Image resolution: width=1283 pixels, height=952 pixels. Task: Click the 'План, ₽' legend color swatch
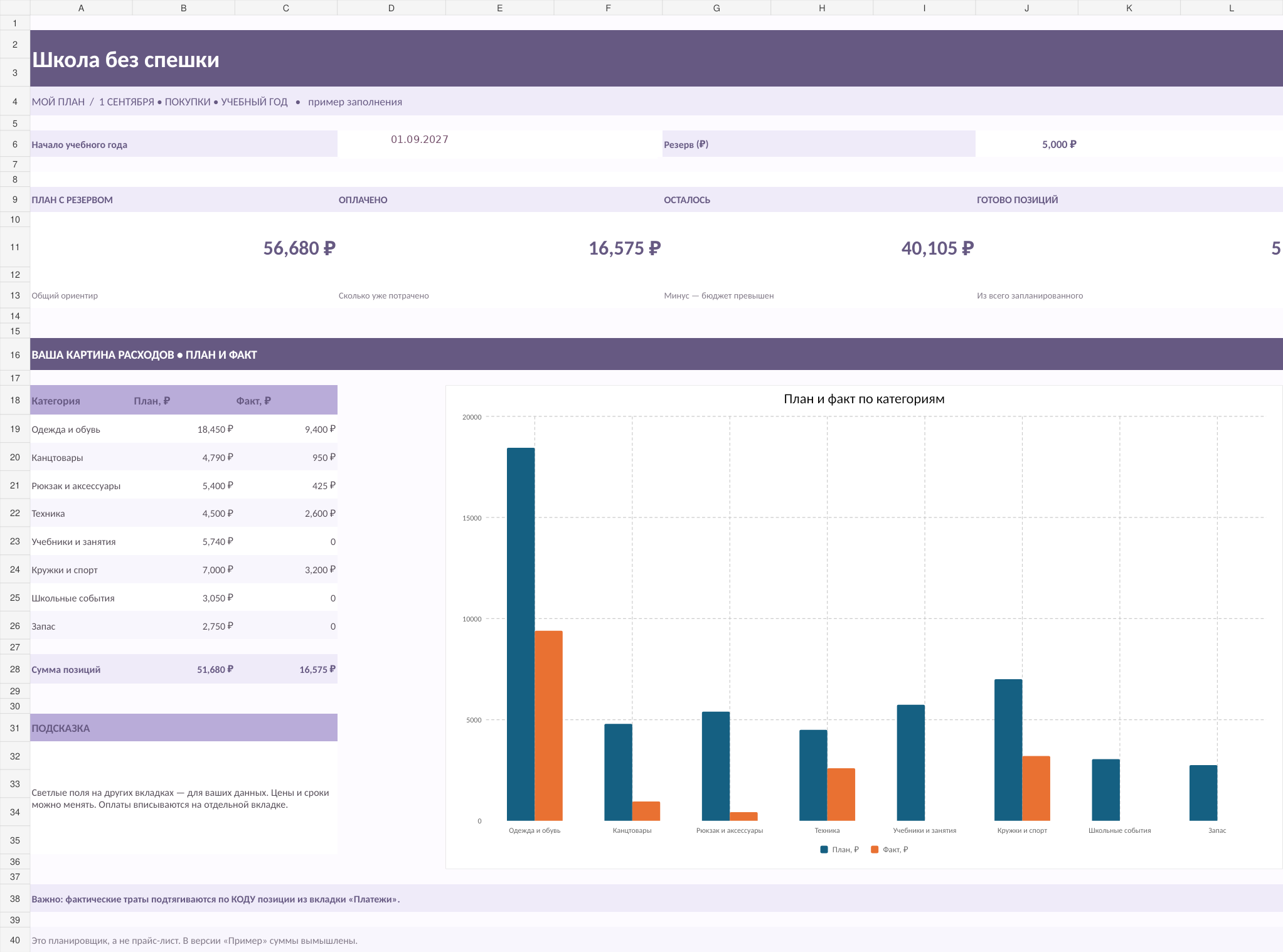pyautogui.click(x=824, y=850)
